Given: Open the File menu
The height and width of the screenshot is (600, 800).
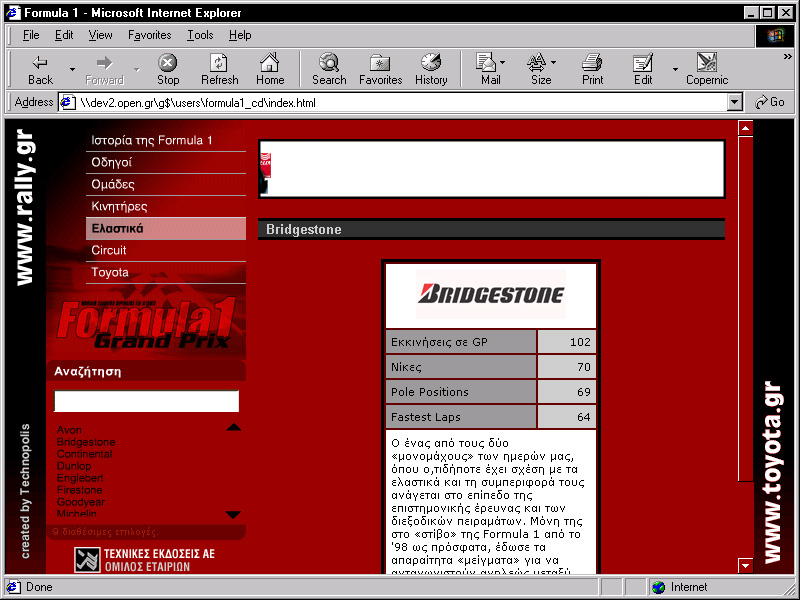Looking at the screenshot, I should tap(31, 35).
